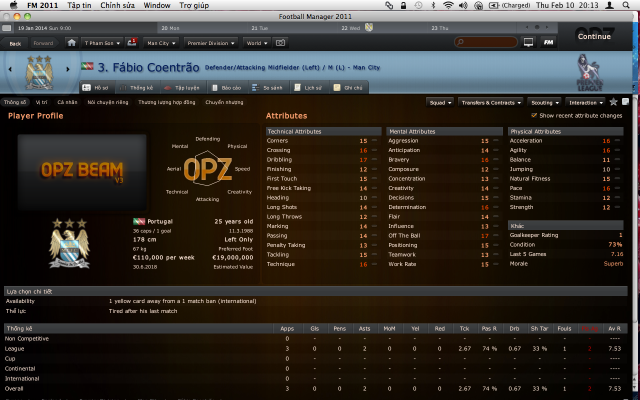Open the Chỉnh sửa menu
Image resolution: width=640 pixels, height=400 pixels.
point(117,5)
